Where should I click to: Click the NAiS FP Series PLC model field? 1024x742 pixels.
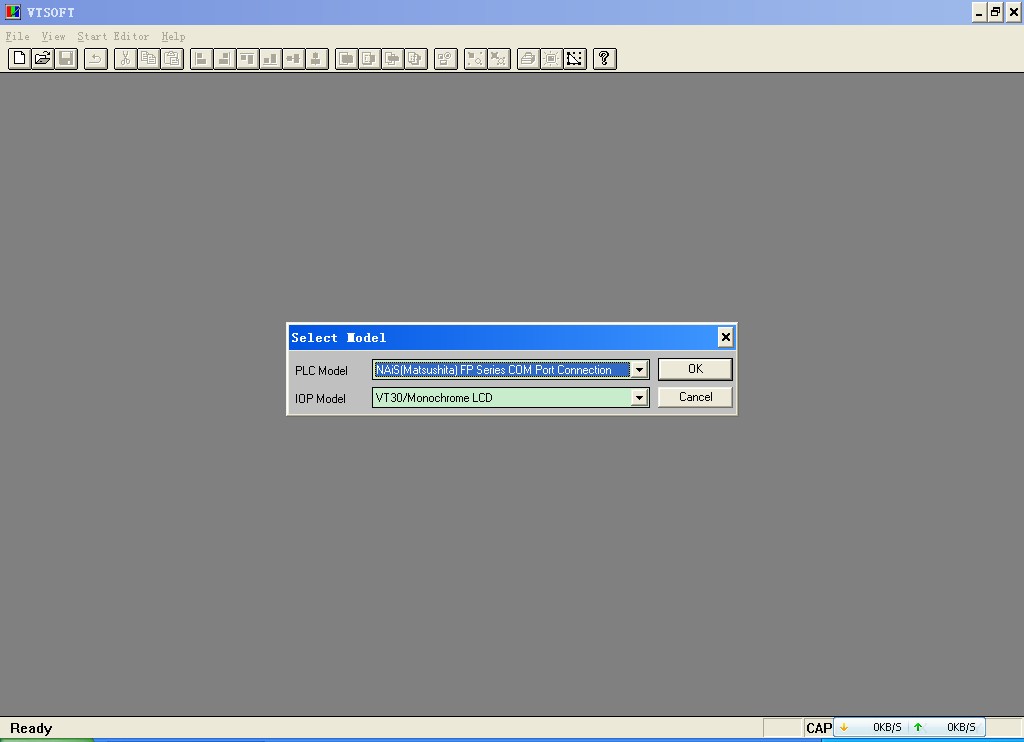500,370
